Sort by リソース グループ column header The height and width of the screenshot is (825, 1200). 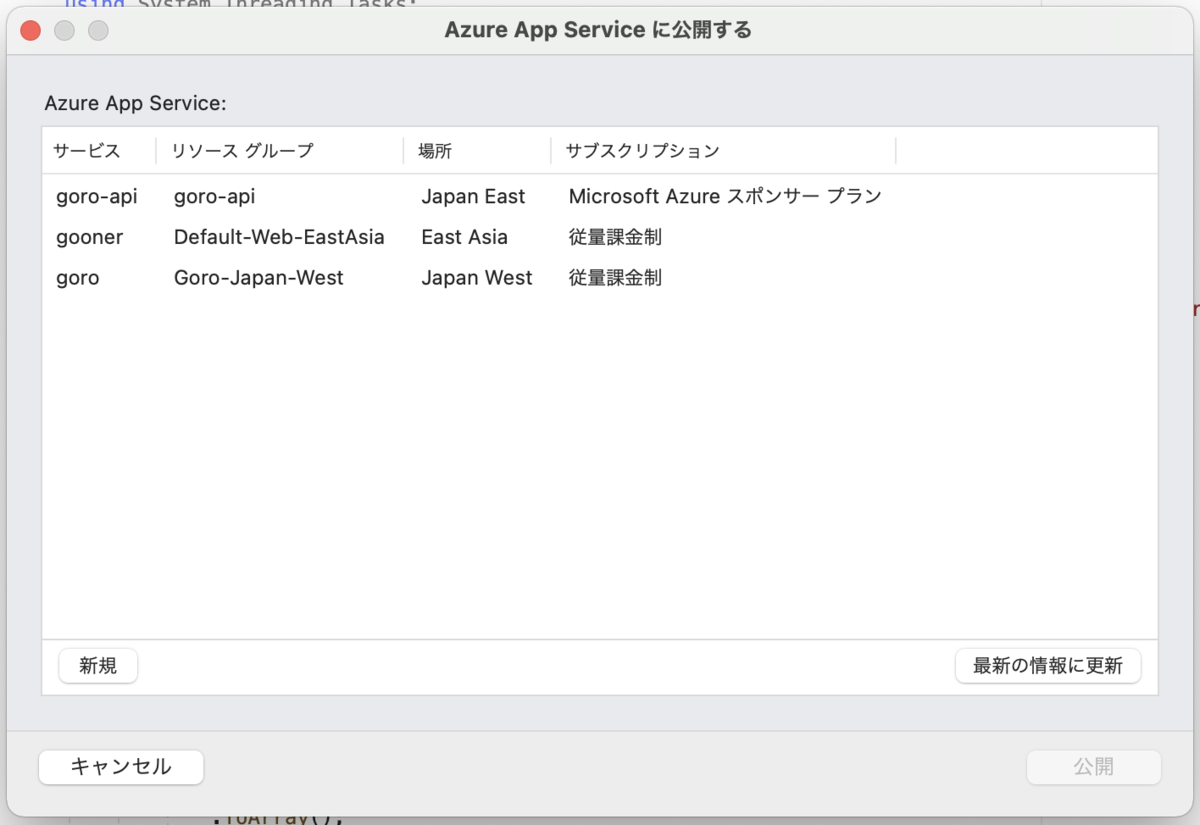[242, 151]
